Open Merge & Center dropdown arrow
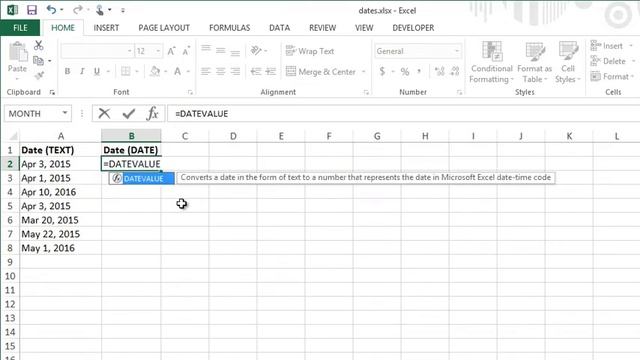This screenshot has width=640, height=360. pos(364,72)
